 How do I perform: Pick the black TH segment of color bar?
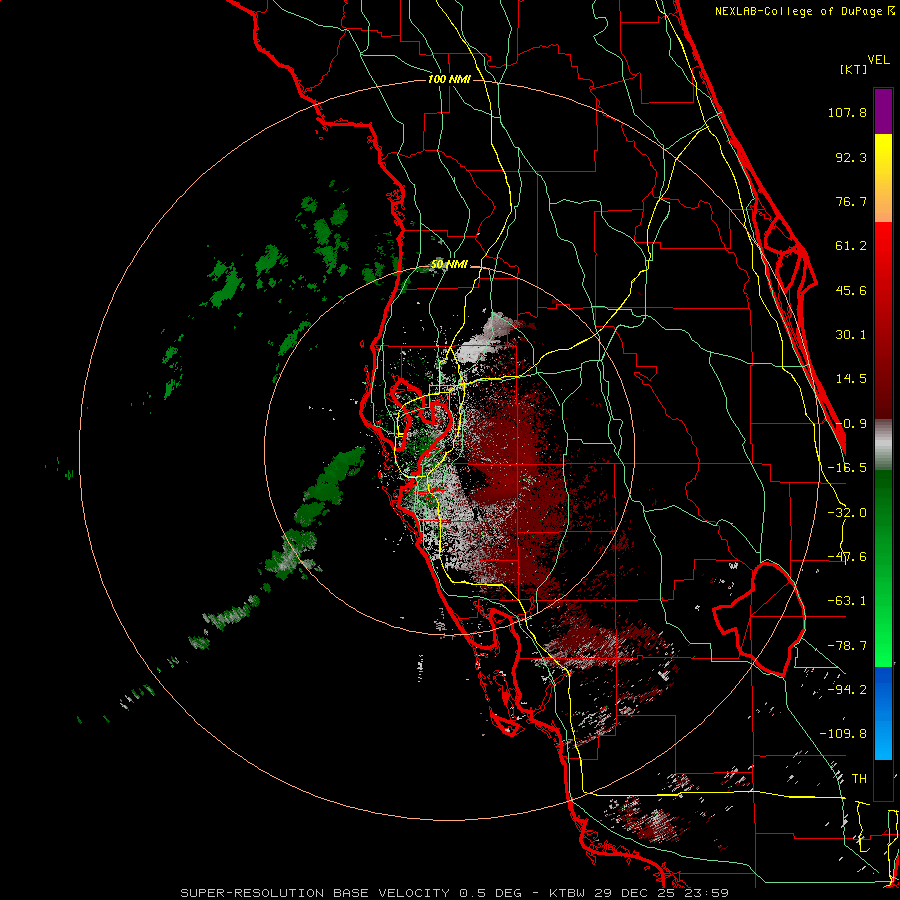(x=883, y=779)
